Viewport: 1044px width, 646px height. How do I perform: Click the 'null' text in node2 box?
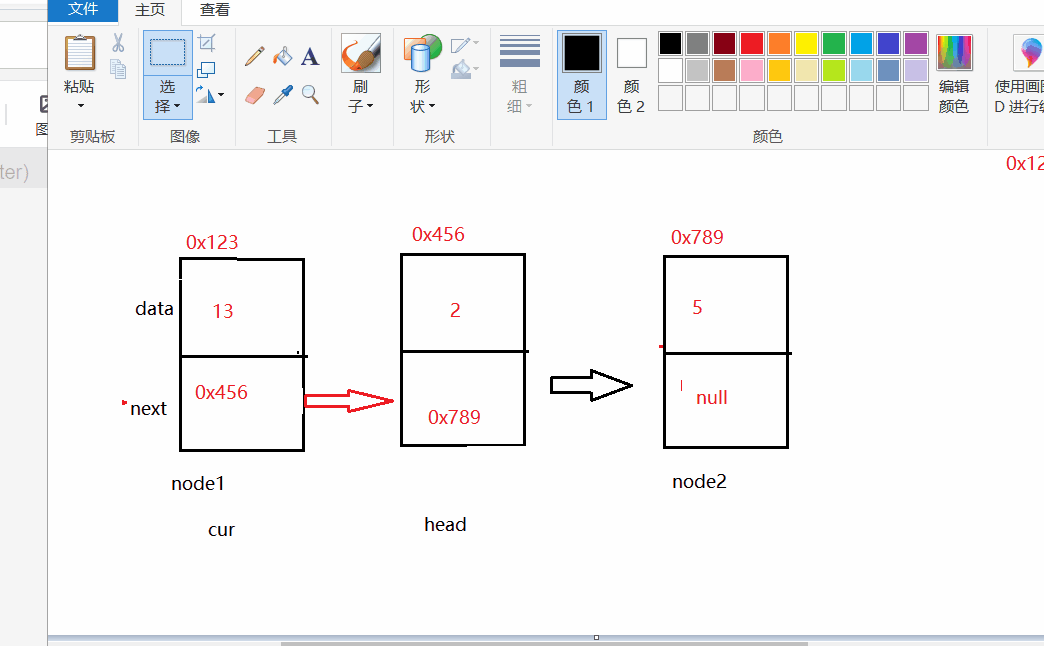[x=712, y=398]
